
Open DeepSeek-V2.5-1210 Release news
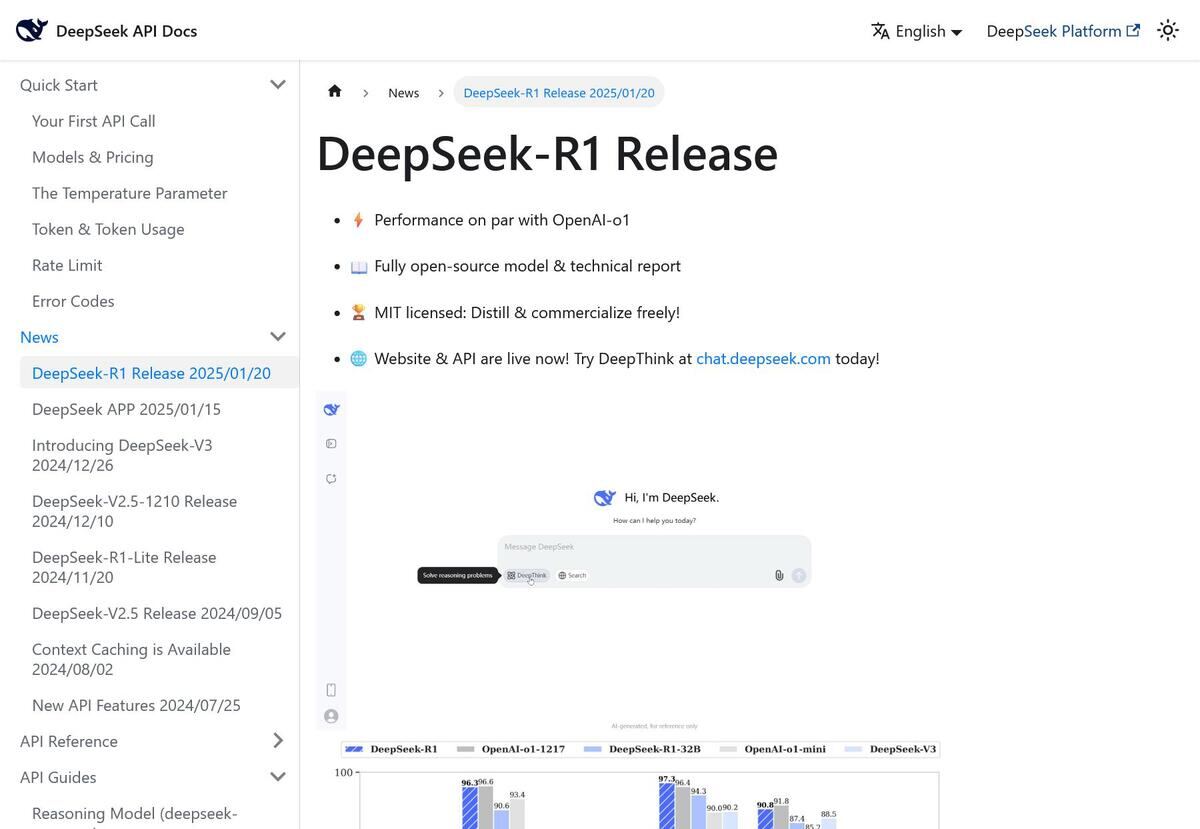click(135, 511)
